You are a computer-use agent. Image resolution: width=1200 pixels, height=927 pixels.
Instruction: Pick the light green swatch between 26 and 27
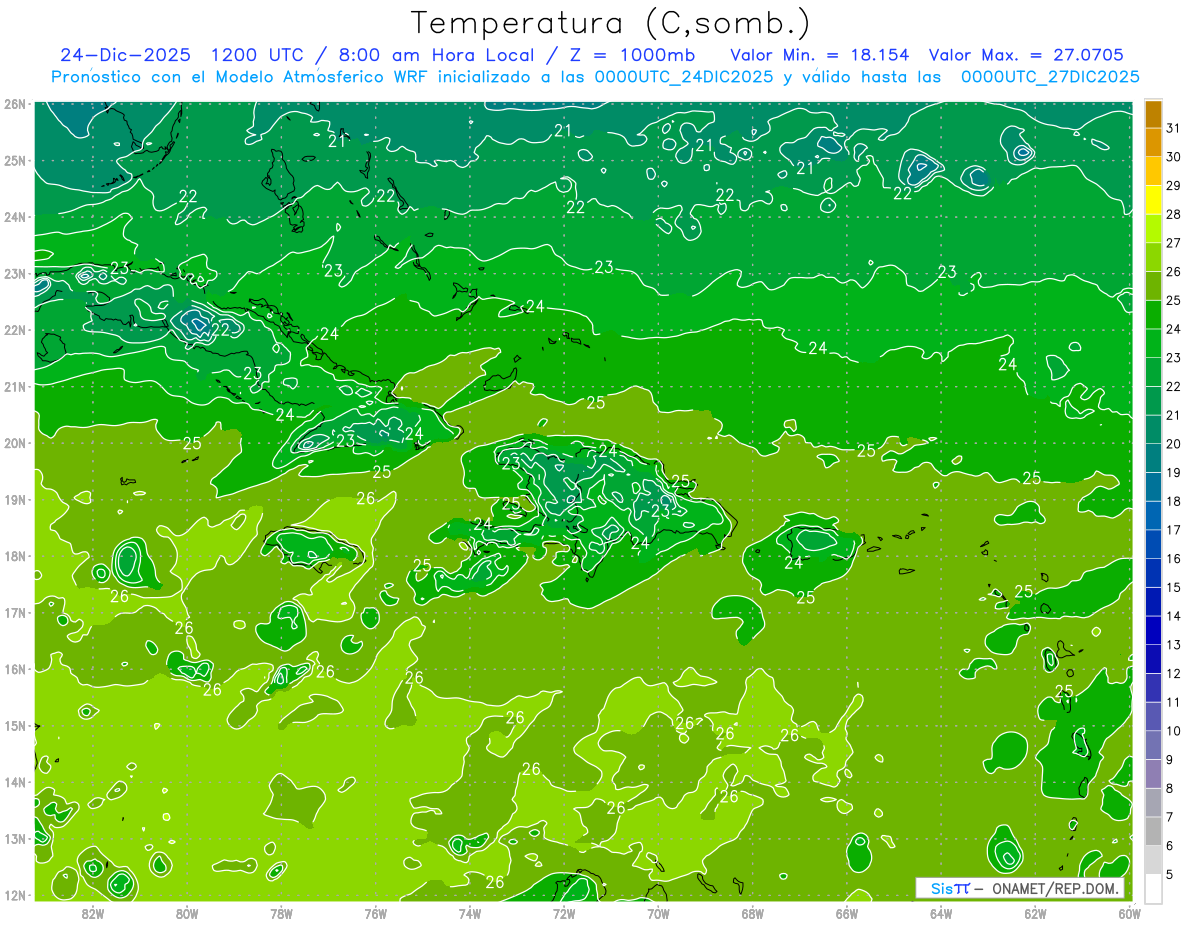coord(1154,258)
